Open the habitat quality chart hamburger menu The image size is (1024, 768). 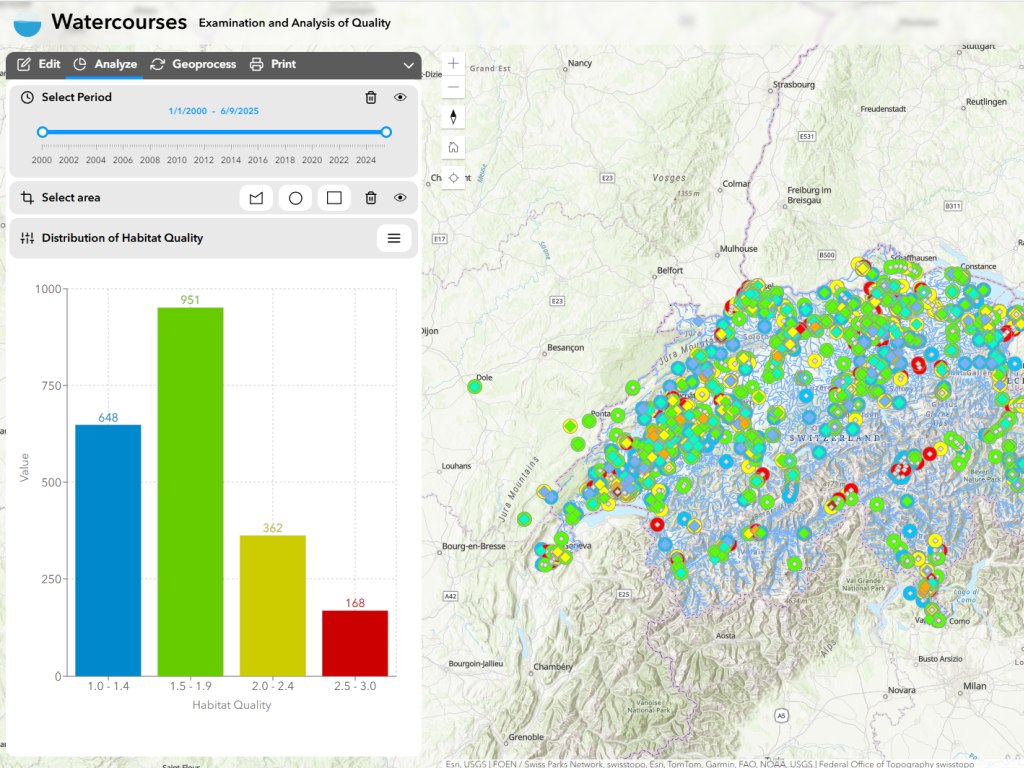coord(394,238)
